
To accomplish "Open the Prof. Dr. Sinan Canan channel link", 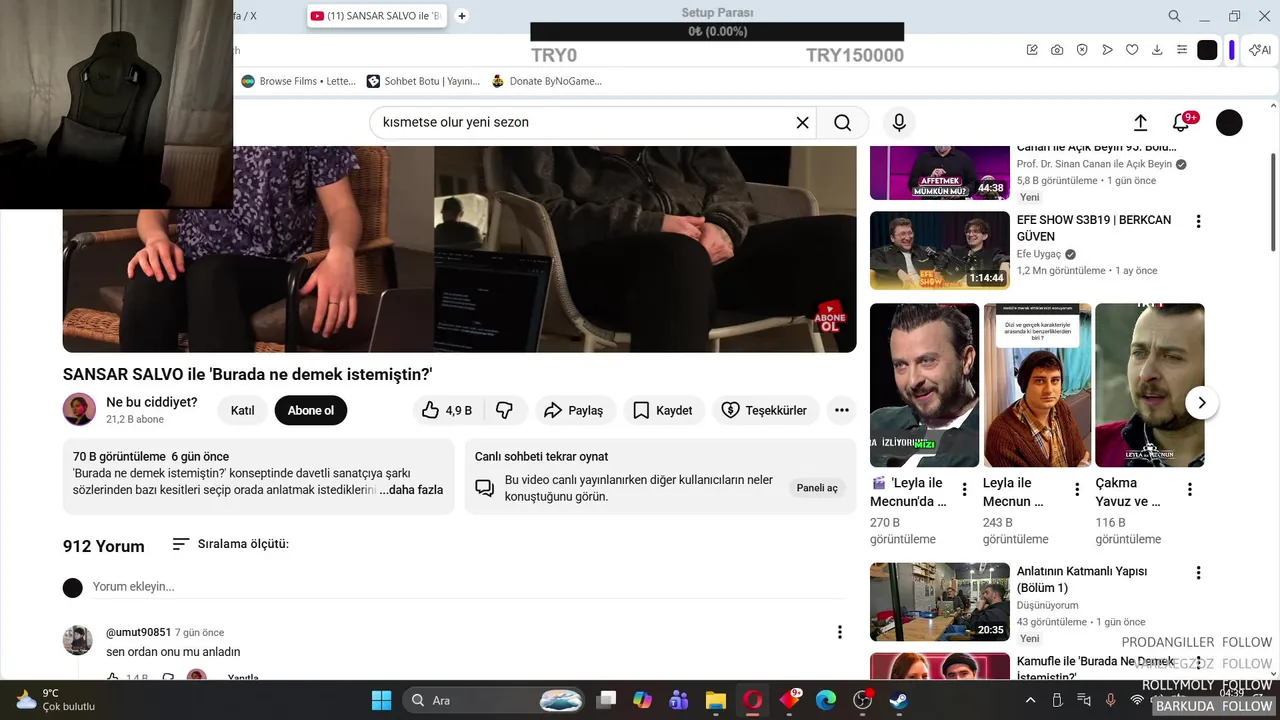I will (1094, 164).
